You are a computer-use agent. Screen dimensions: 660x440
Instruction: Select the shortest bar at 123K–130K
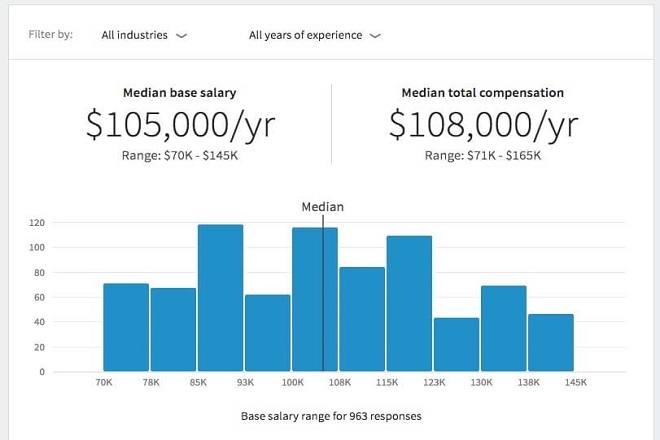[x=456, y=344]
